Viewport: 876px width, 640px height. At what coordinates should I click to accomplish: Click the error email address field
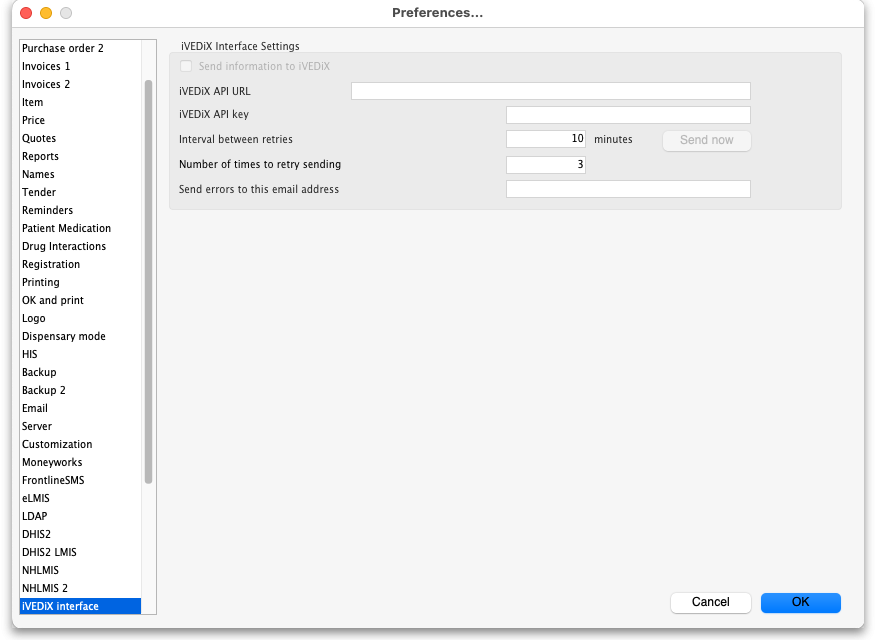pos(628,189)
